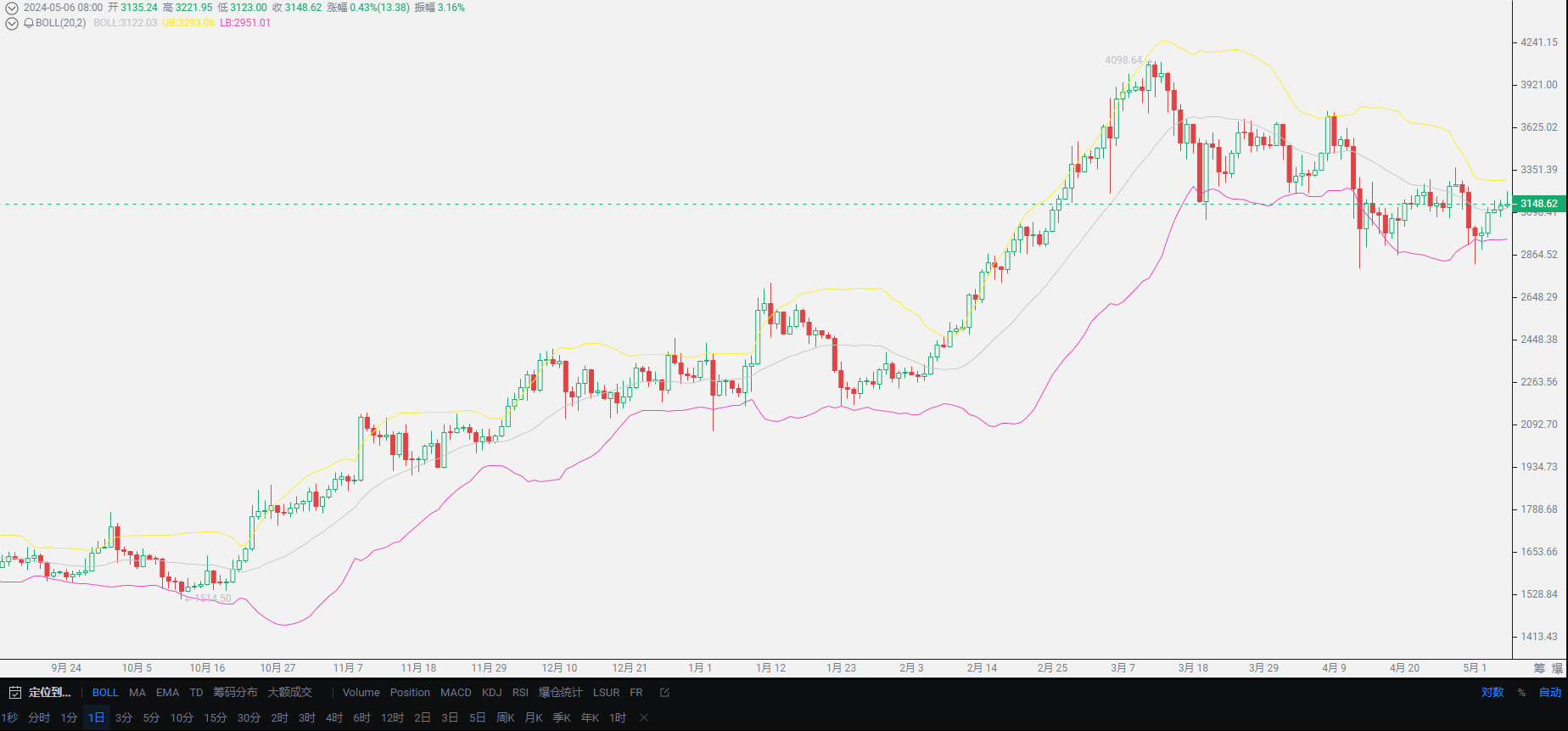Toggle the BOLL main indicator

coord(105,693)
